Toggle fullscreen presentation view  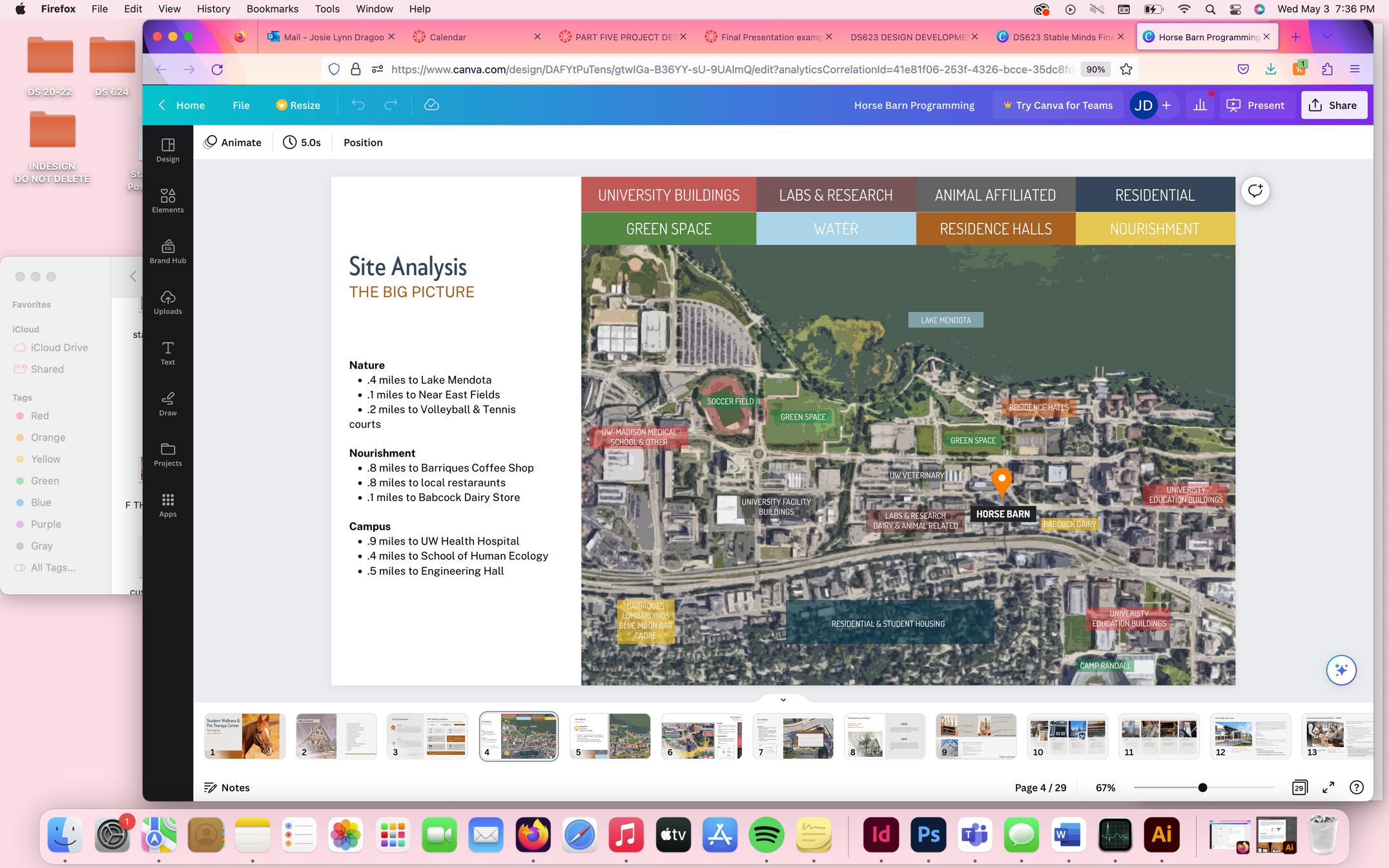pyautogui.click(x=1328, y=787)
